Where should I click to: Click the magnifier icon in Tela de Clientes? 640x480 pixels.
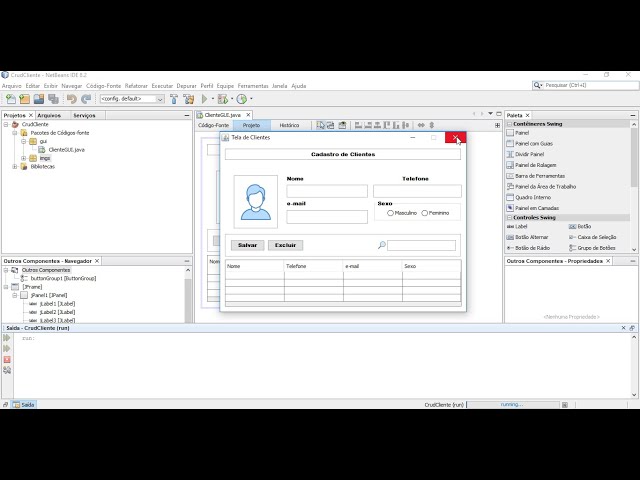point(382,245)
